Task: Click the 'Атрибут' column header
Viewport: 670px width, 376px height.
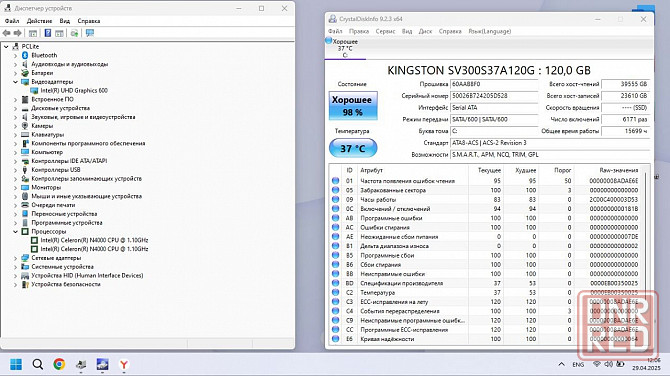Action: pyautogui.click(x=413, y=170)
